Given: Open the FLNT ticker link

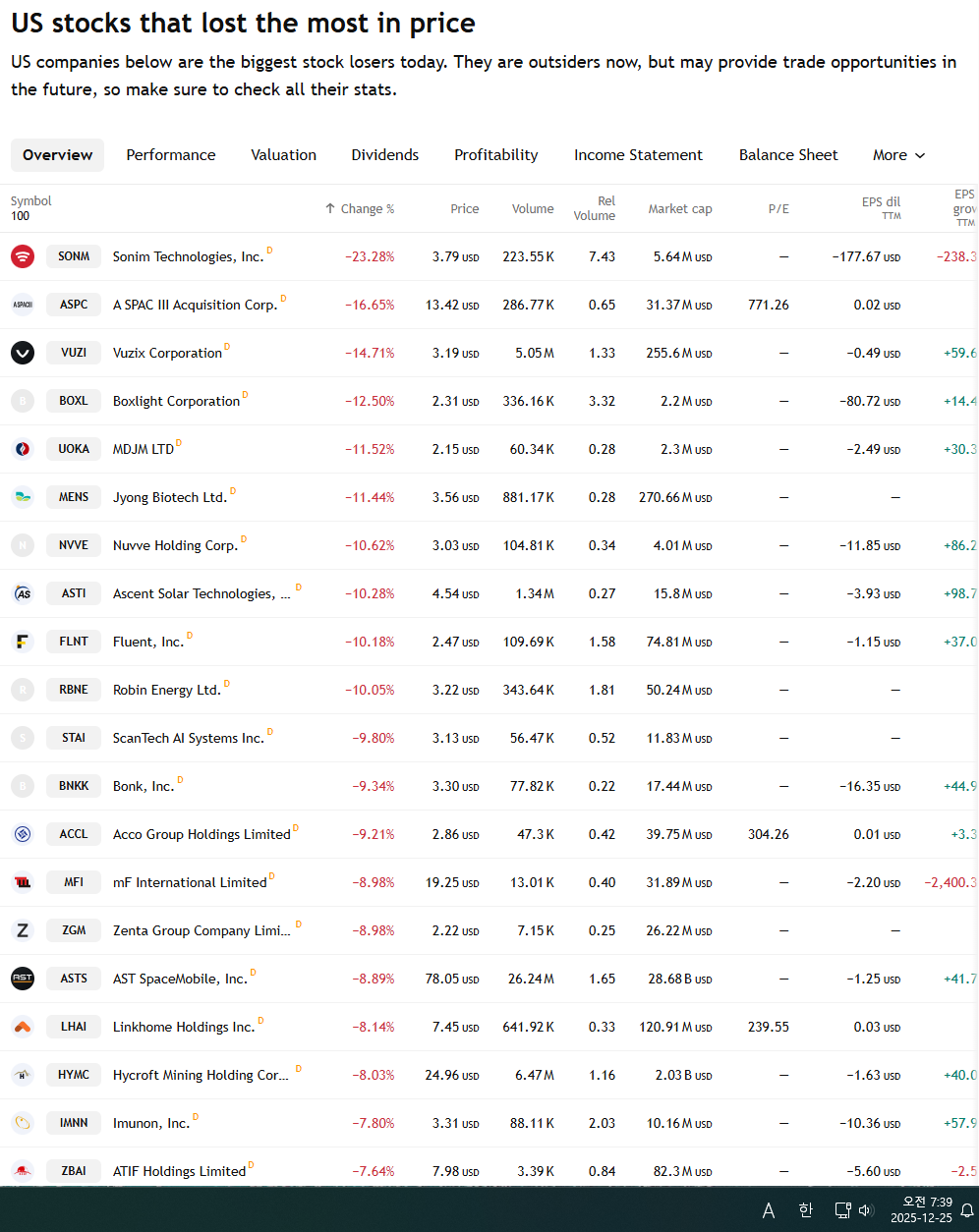Looking at the screenshot, I should (x=74, y=642).
